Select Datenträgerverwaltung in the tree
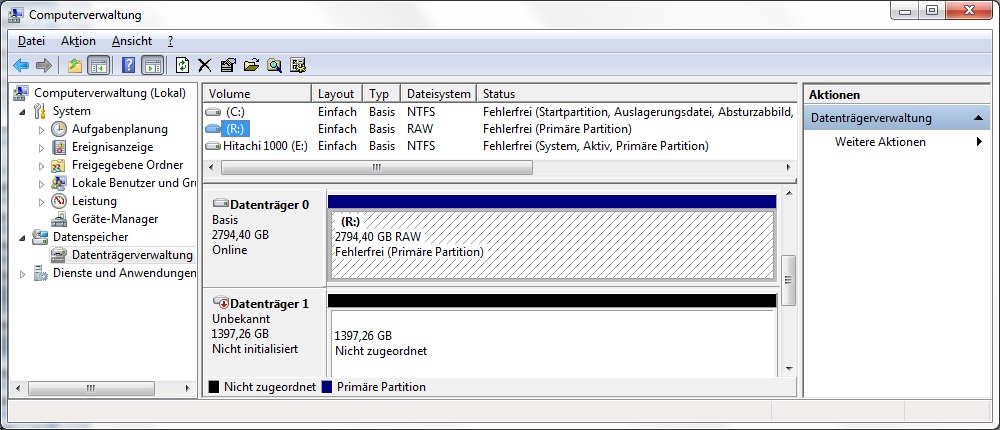 coord(132,255)
